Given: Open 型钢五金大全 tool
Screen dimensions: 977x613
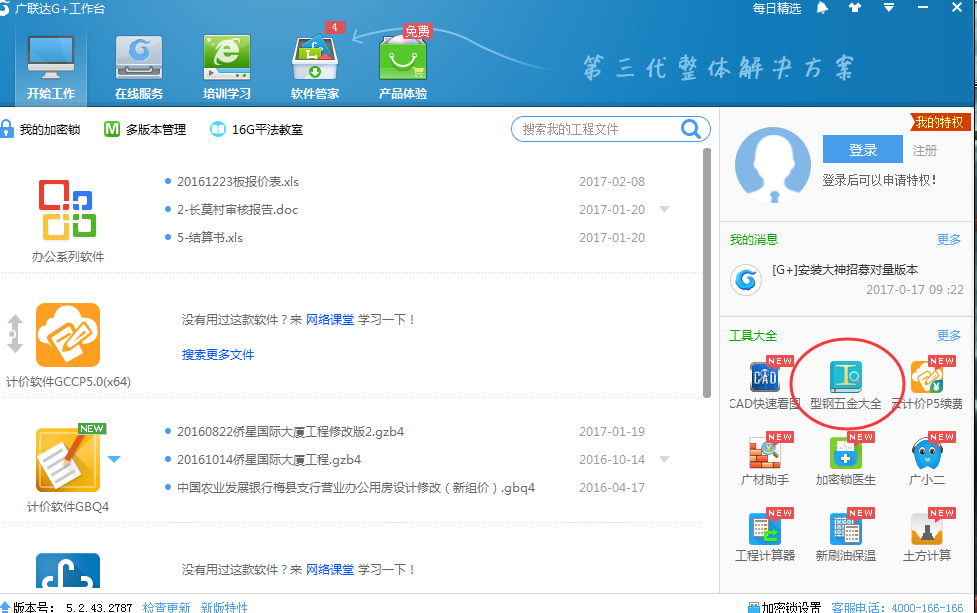Looking at the screenshot, I should point(846,384).
